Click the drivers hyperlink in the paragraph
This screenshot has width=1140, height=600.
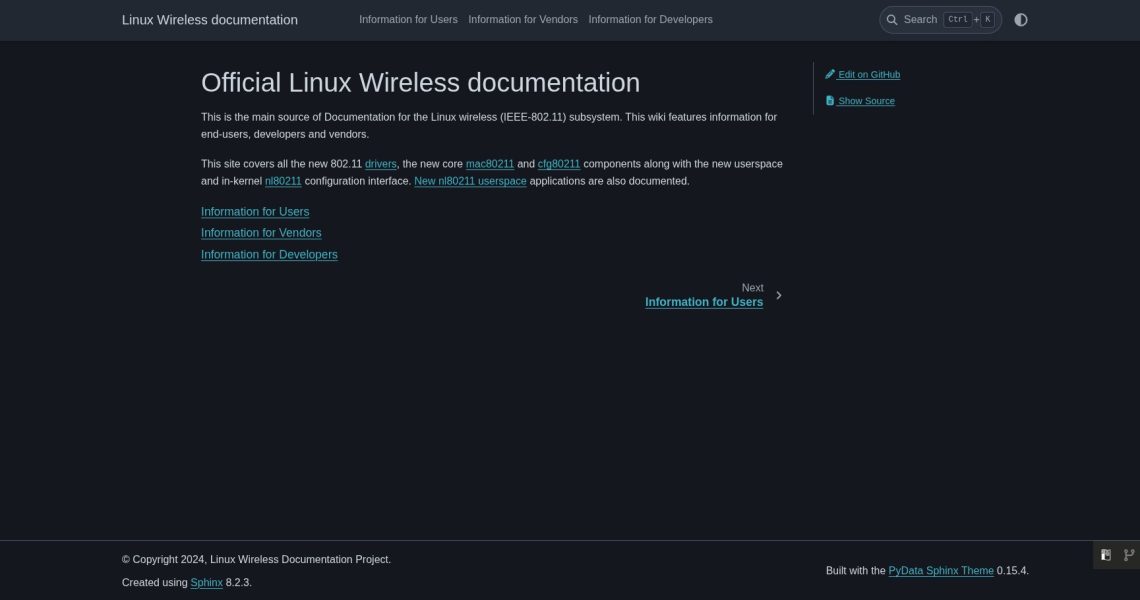(380, 163)
